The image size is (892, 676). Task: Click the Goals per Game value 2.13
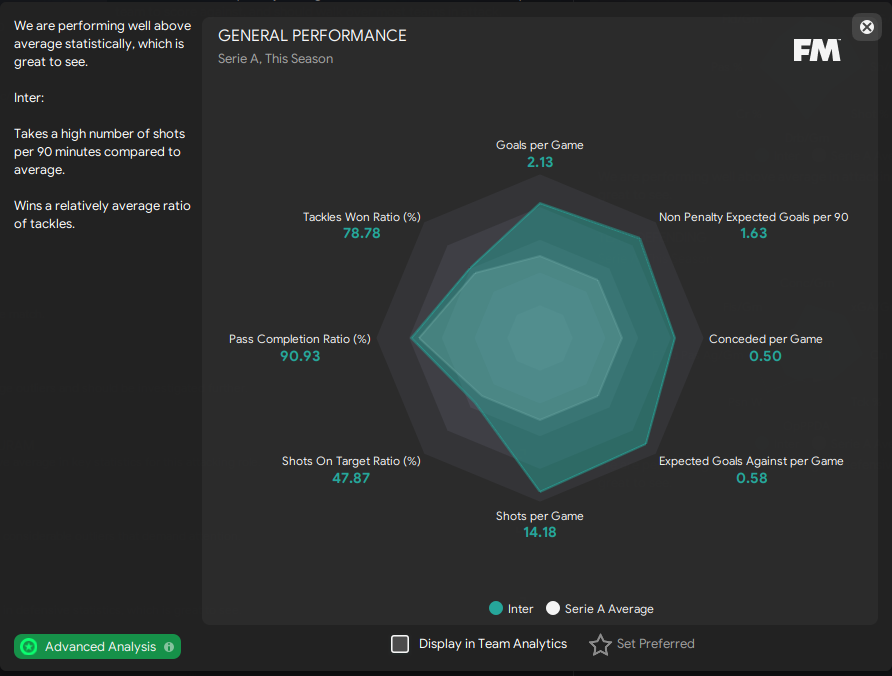tap(540, 162)
